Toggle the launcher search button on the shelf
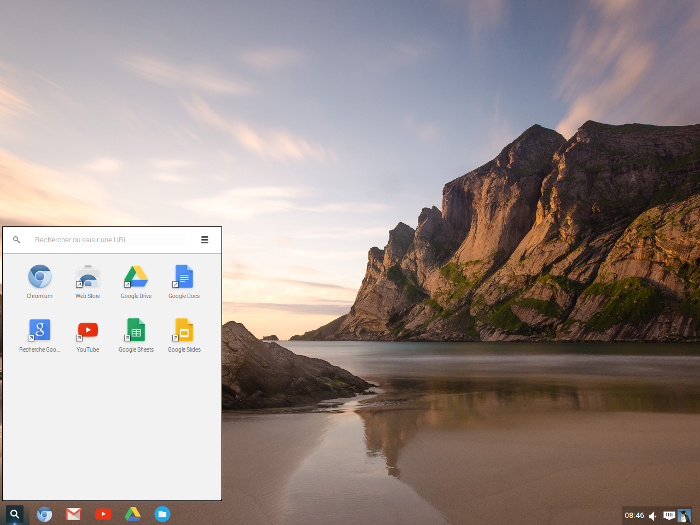 (14, 514)
